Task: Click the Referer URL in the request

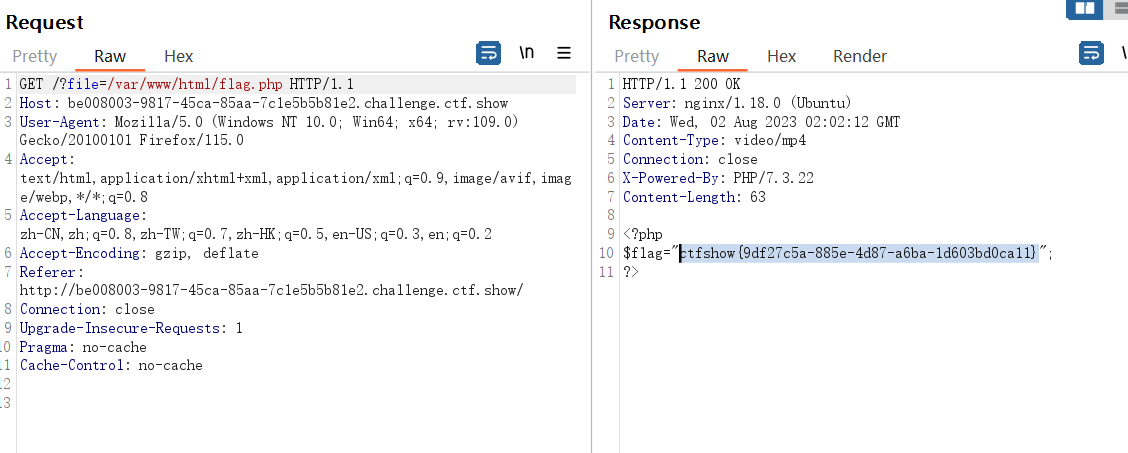Action: click(x=271, y=290)
